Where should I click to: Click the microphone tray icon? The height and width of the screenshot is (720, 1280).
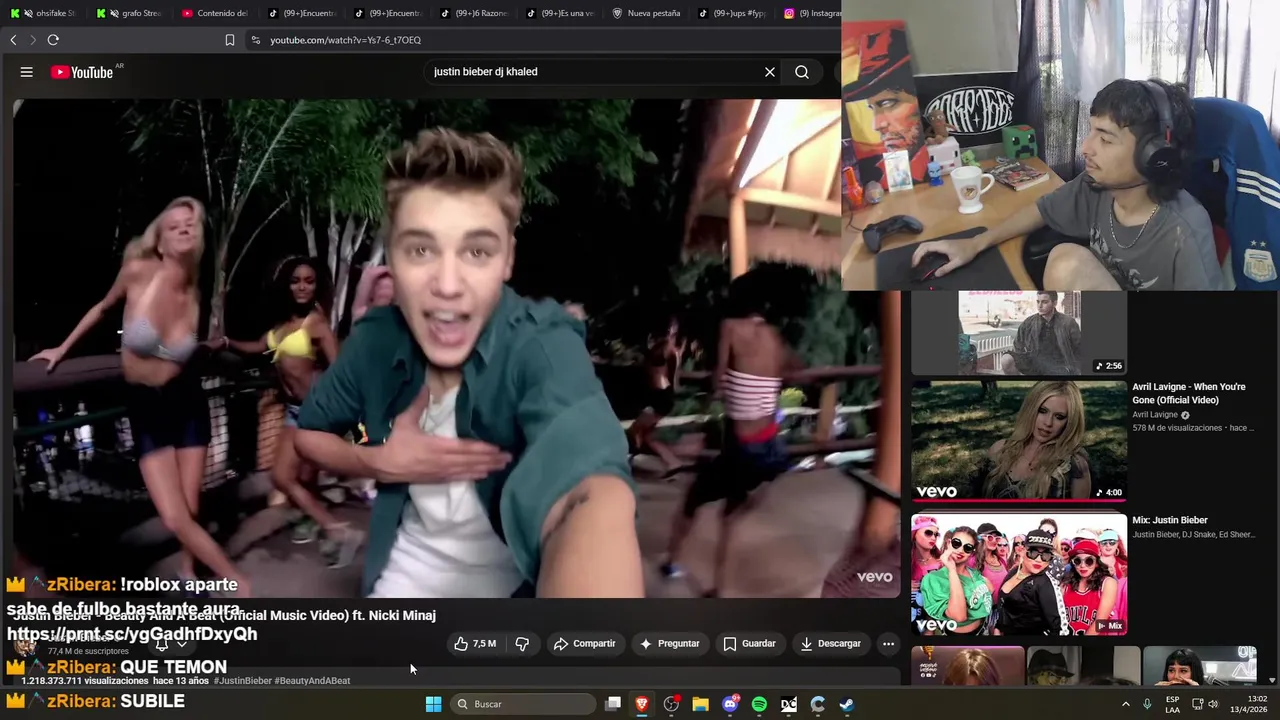click(1147, 704)
